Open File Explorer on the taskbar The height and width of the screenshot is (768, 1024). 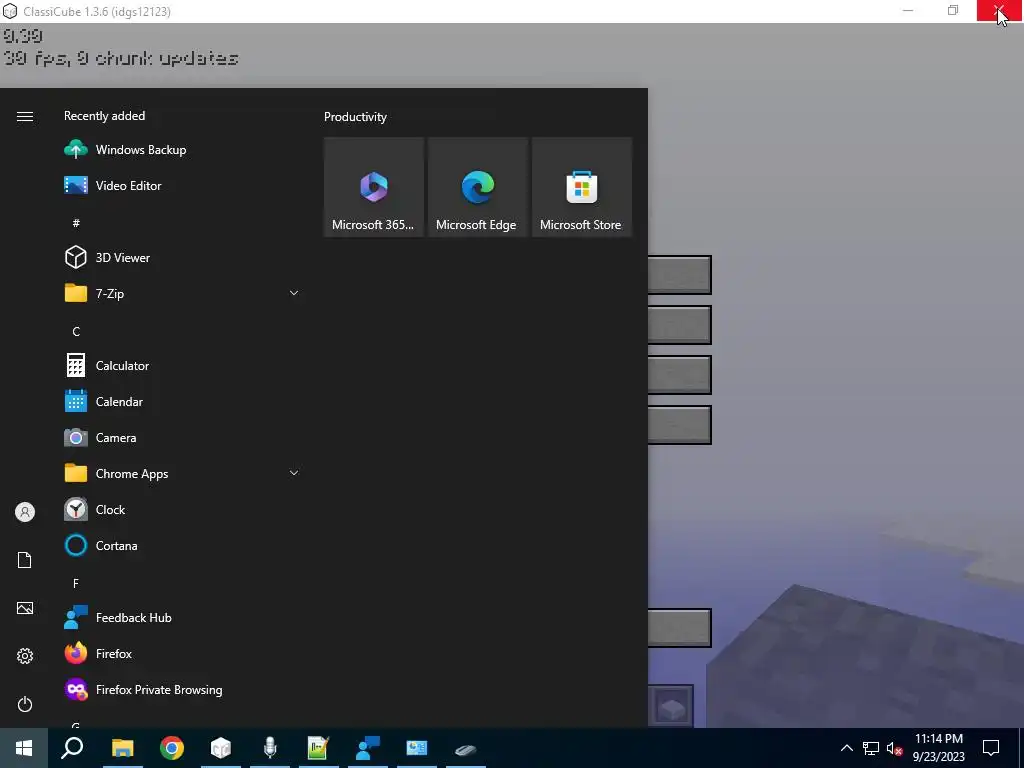pyautogui.click(x=122, y=748)
